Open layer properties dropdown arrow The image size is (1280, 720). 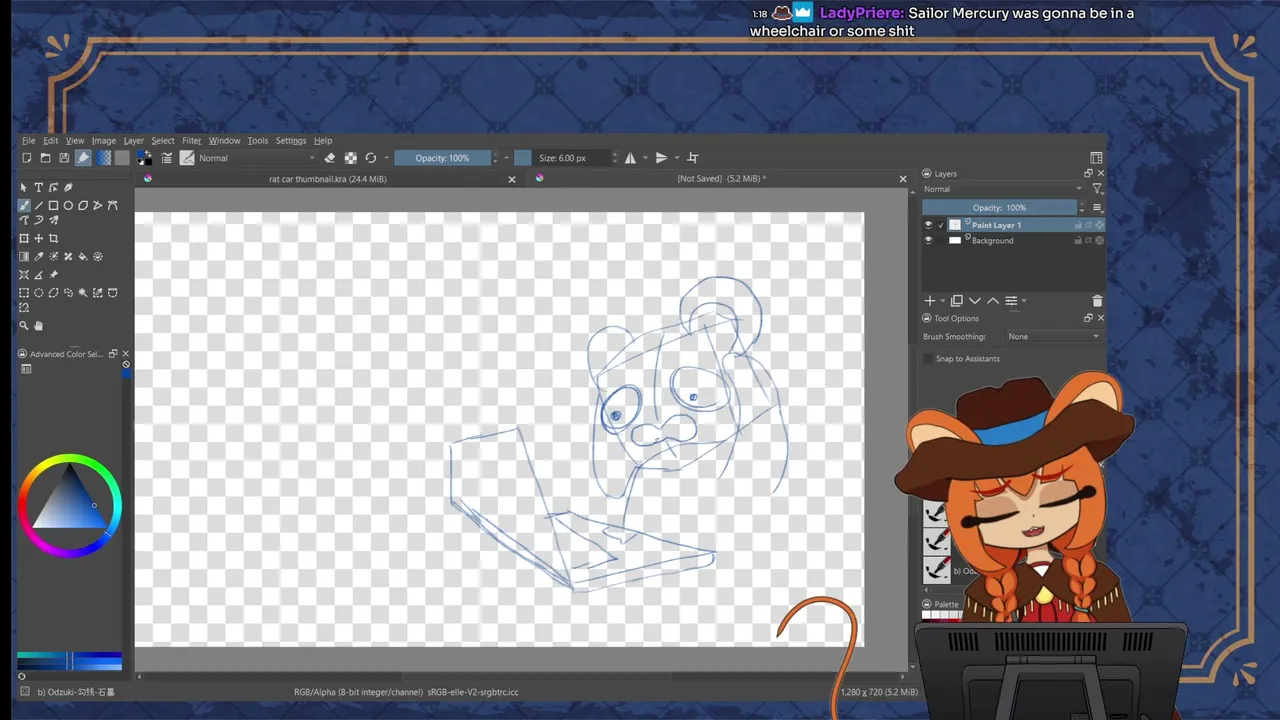pyautogui.click(x=1024, y=301)
